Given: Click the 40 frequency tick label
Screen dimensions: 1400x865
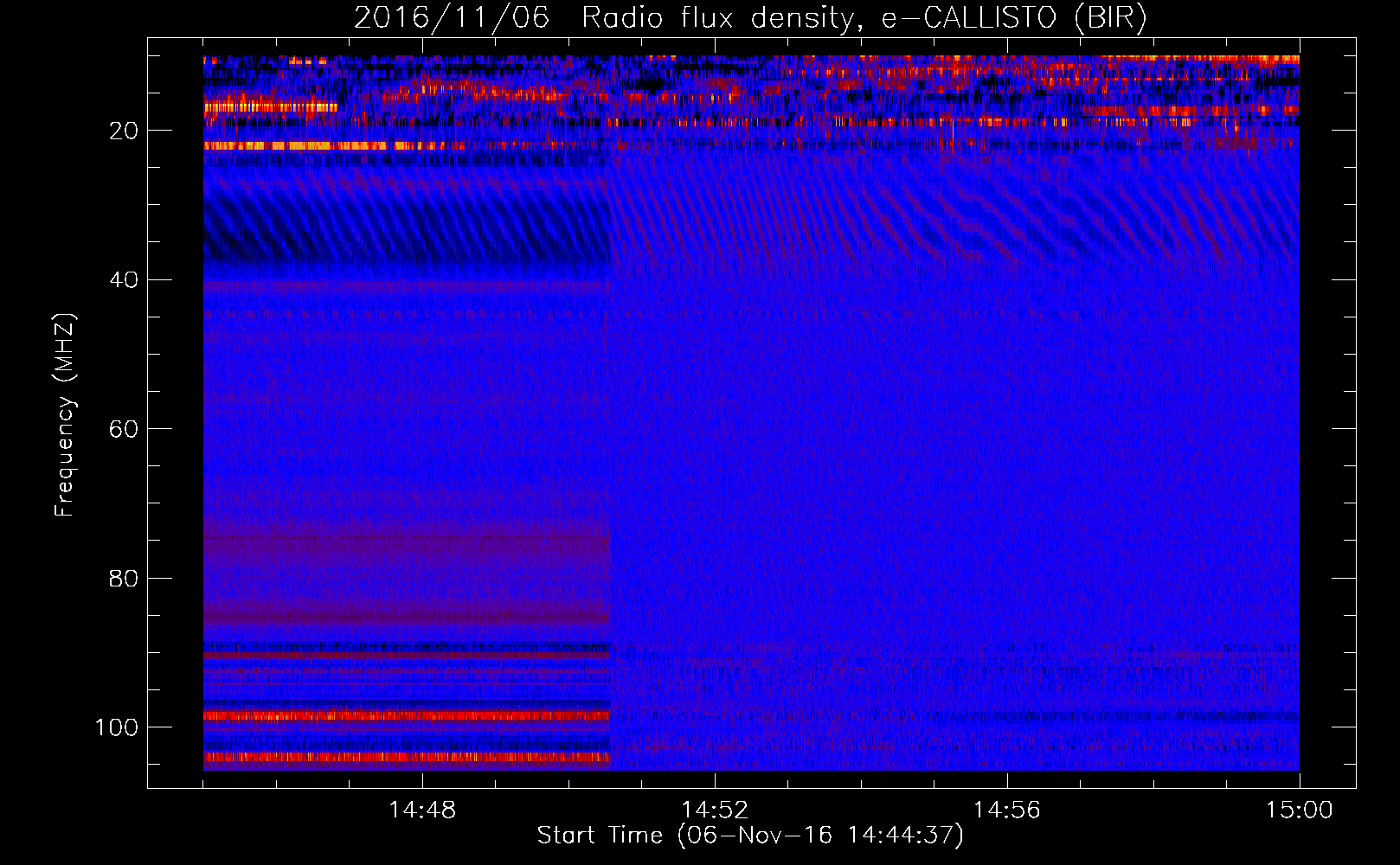Looking at the screenshot, I should [125, 280].
